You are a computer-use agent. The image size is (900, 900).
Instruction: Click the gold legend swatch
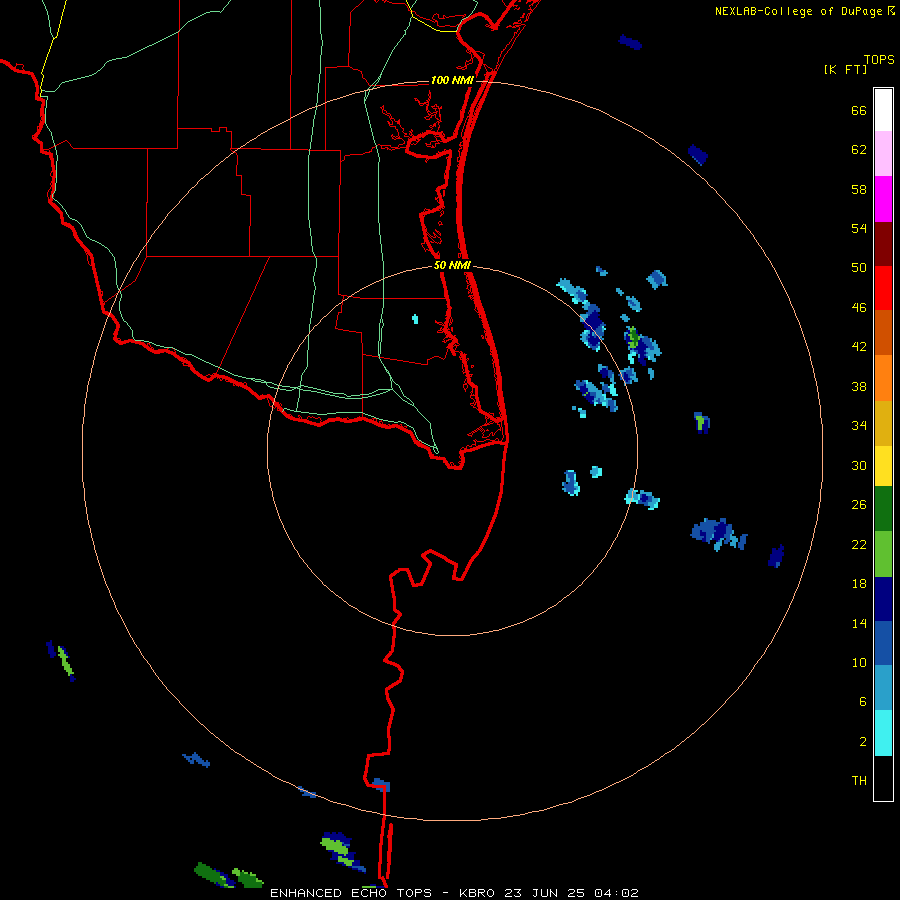(x=883, y=423)
